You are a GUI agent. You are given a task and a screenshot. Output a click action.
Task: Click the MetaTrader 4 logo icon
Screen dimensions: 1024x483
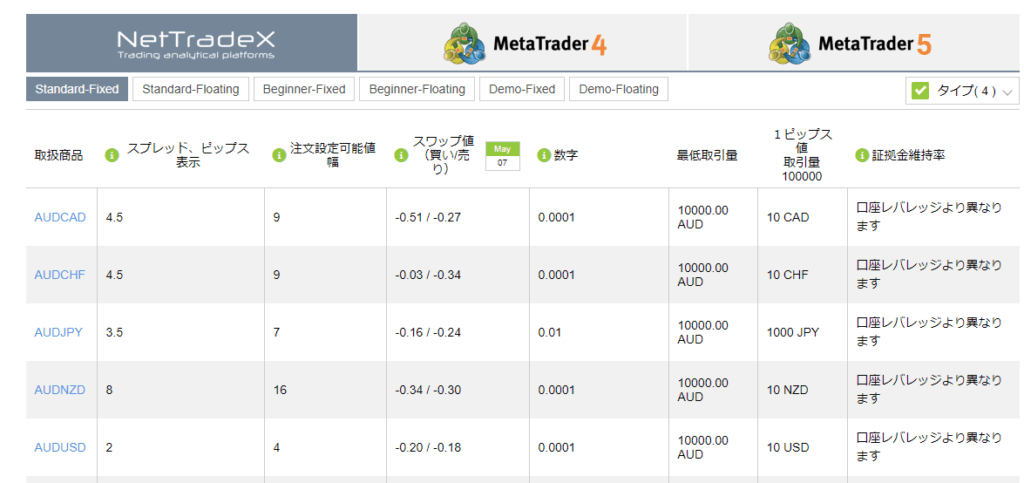464,44
